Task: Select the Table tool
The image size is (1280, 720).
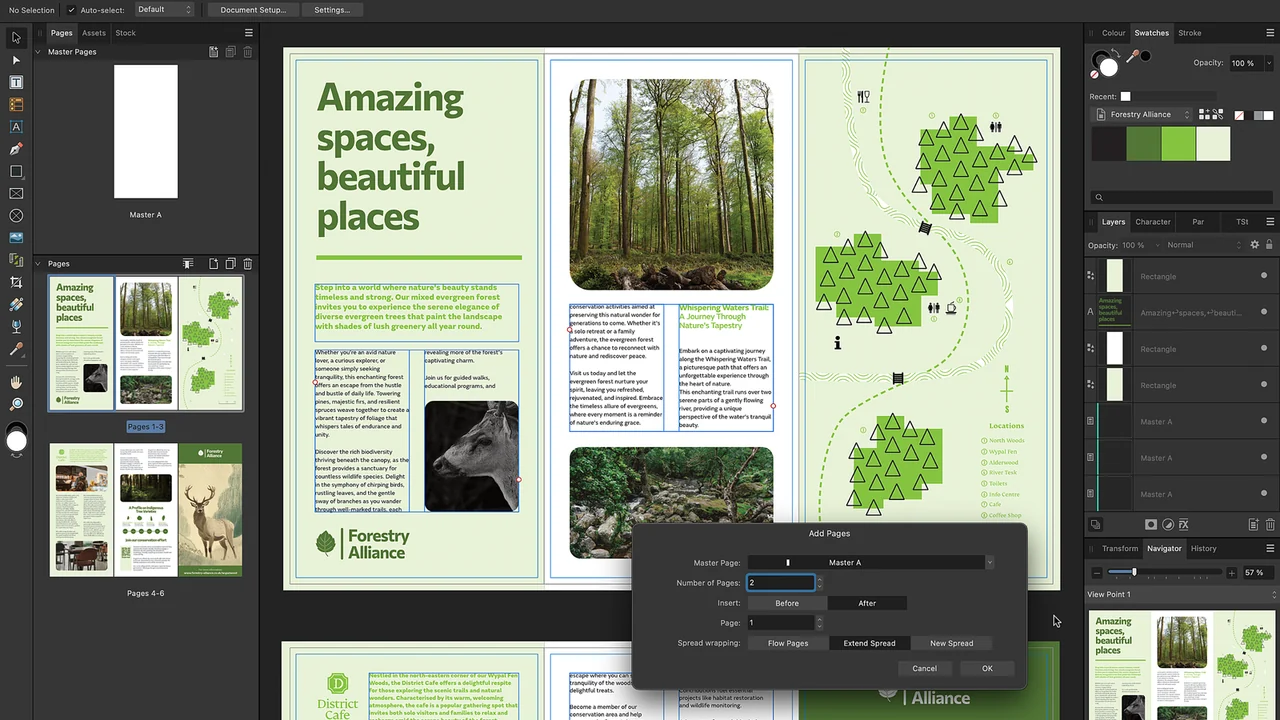Action: click(16, 104)
